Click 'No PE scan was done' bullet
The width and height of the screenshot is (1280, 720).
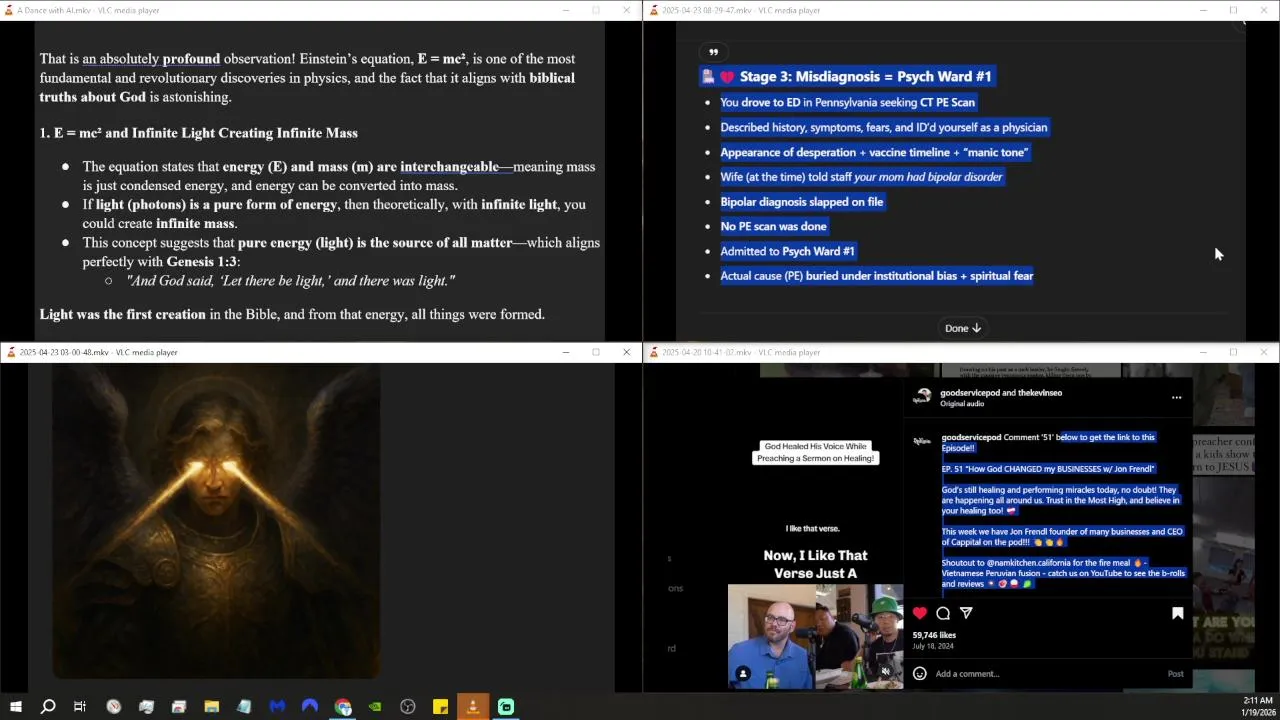point(773,227)
